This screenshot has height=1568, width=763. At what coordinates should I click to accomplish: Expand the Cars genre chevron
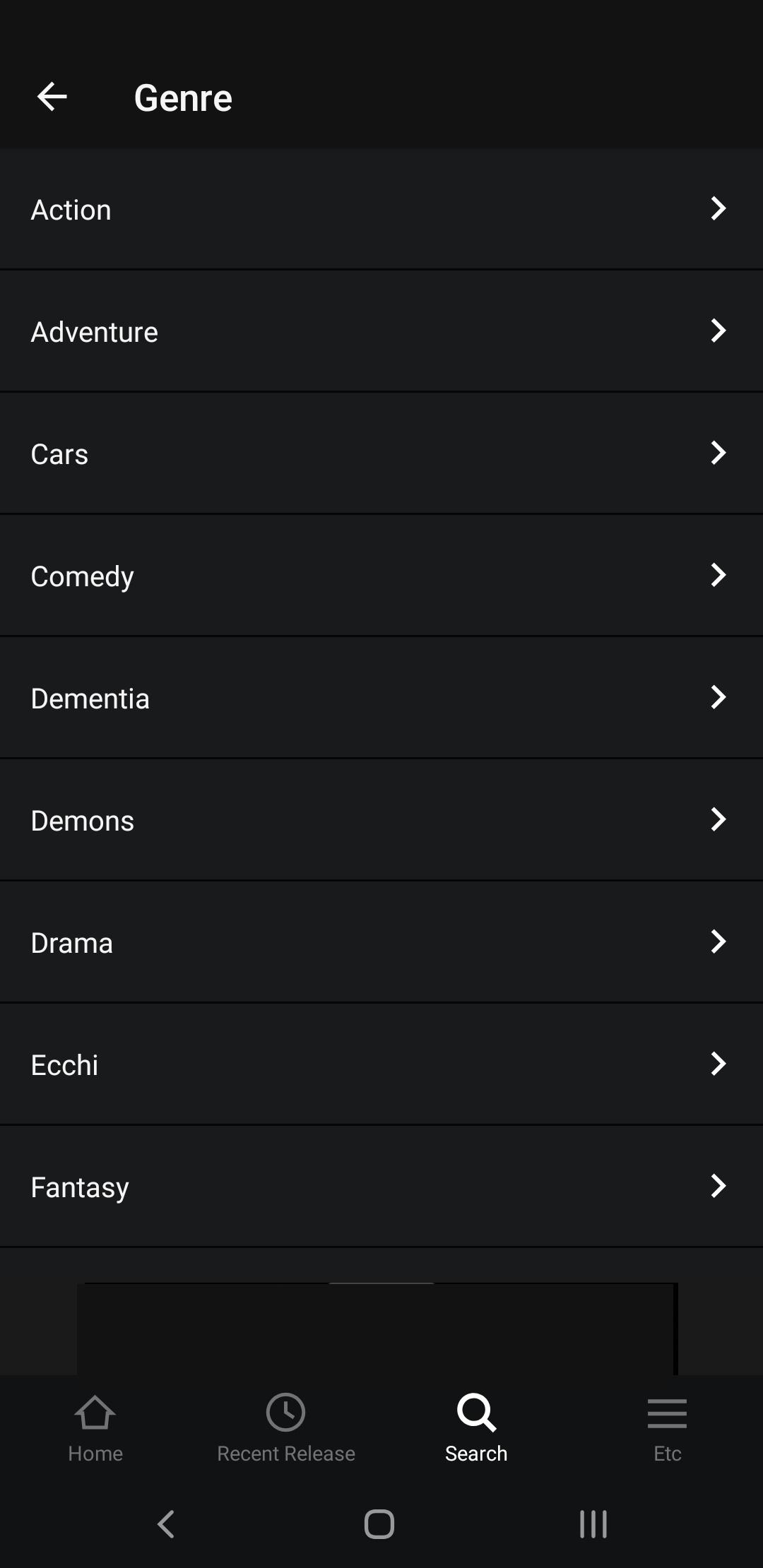(x=718, y=453)
